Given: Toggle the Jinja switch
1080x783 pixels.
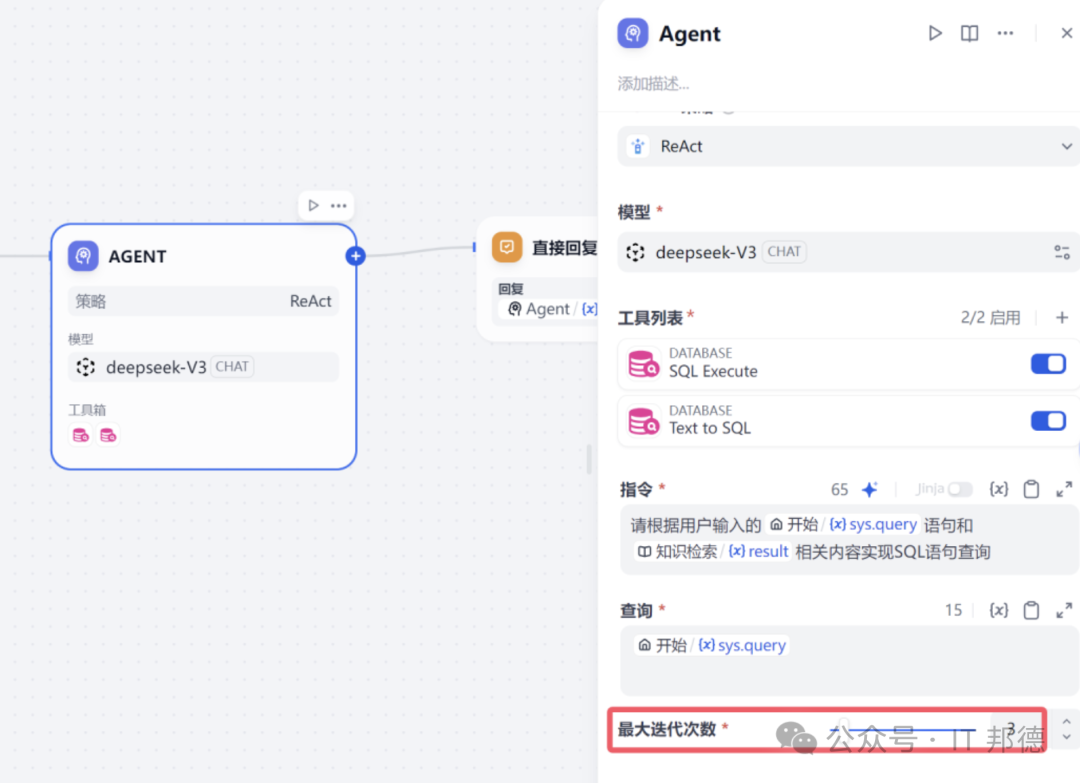Looking at the screenshot, I should [x=959, y=489].
